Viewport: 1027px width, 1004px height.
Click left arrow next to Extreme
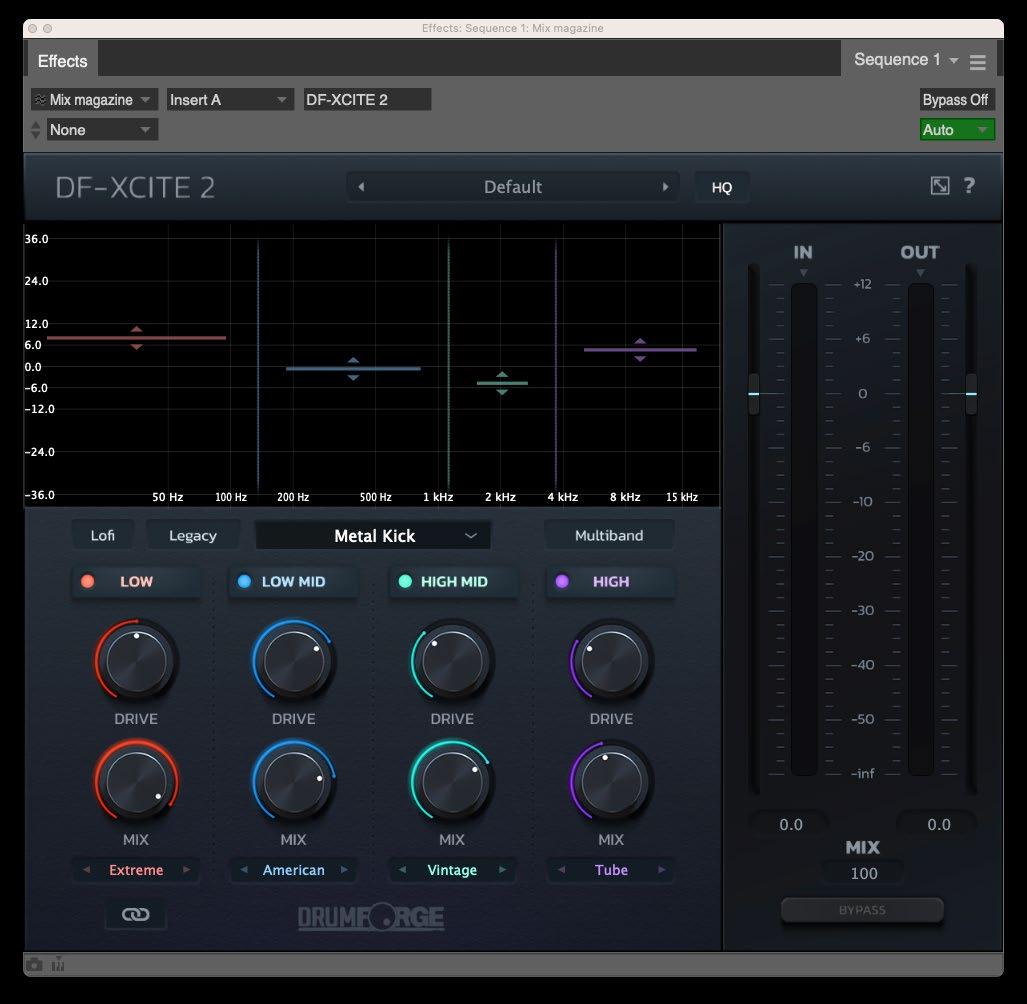coord(86,870)
